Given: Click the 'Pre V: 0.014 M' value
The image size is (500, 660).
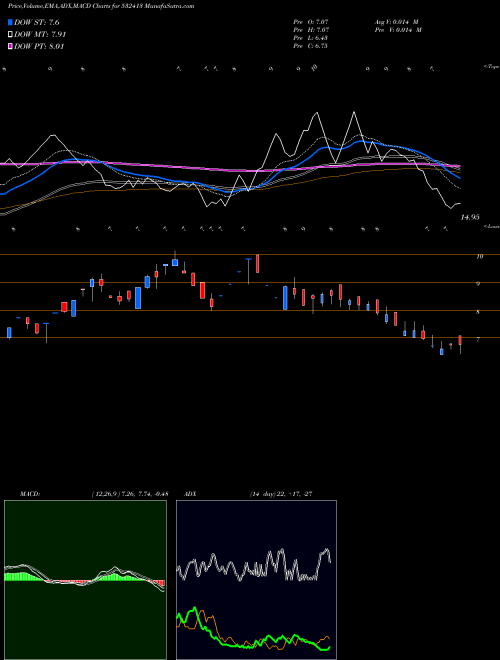Looking at the screenshot, I should (398, 30).
